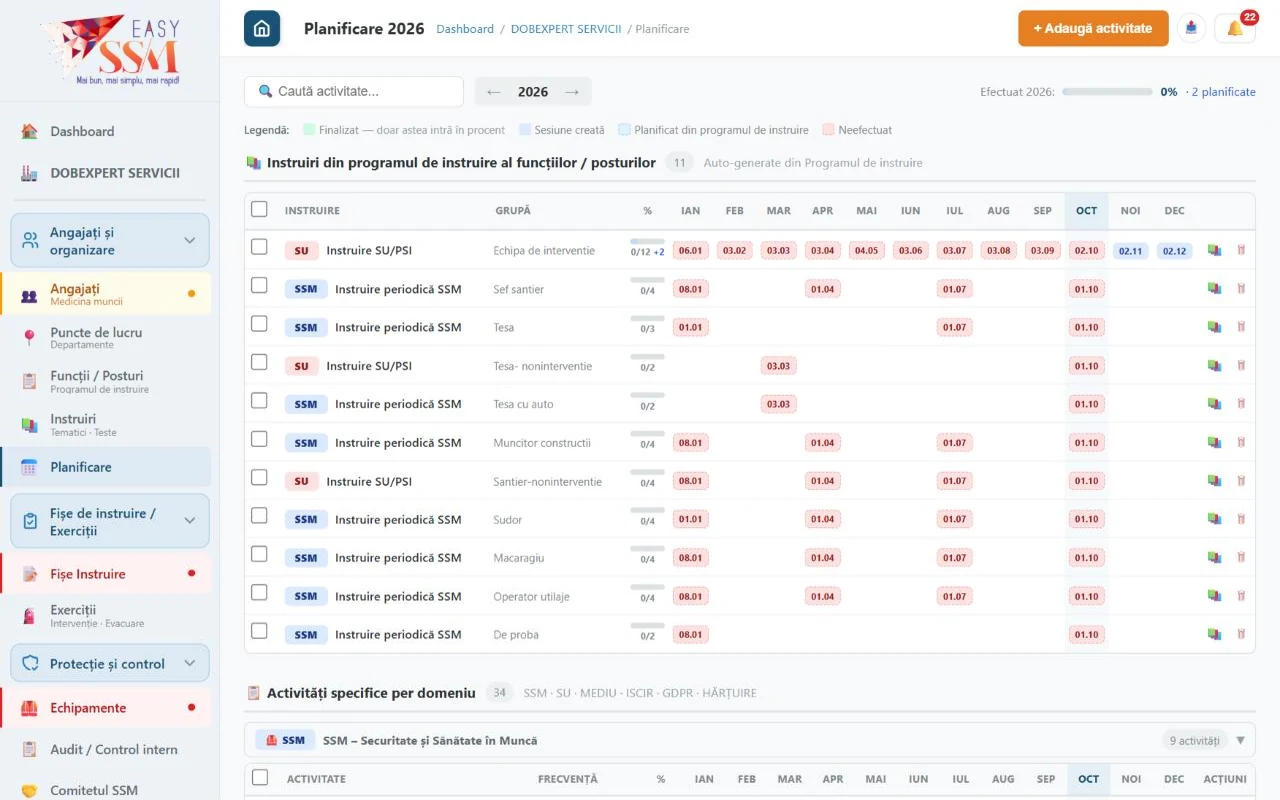
Task: Click the books icon in the Sef santier row
Action: tap(1214, 289)
